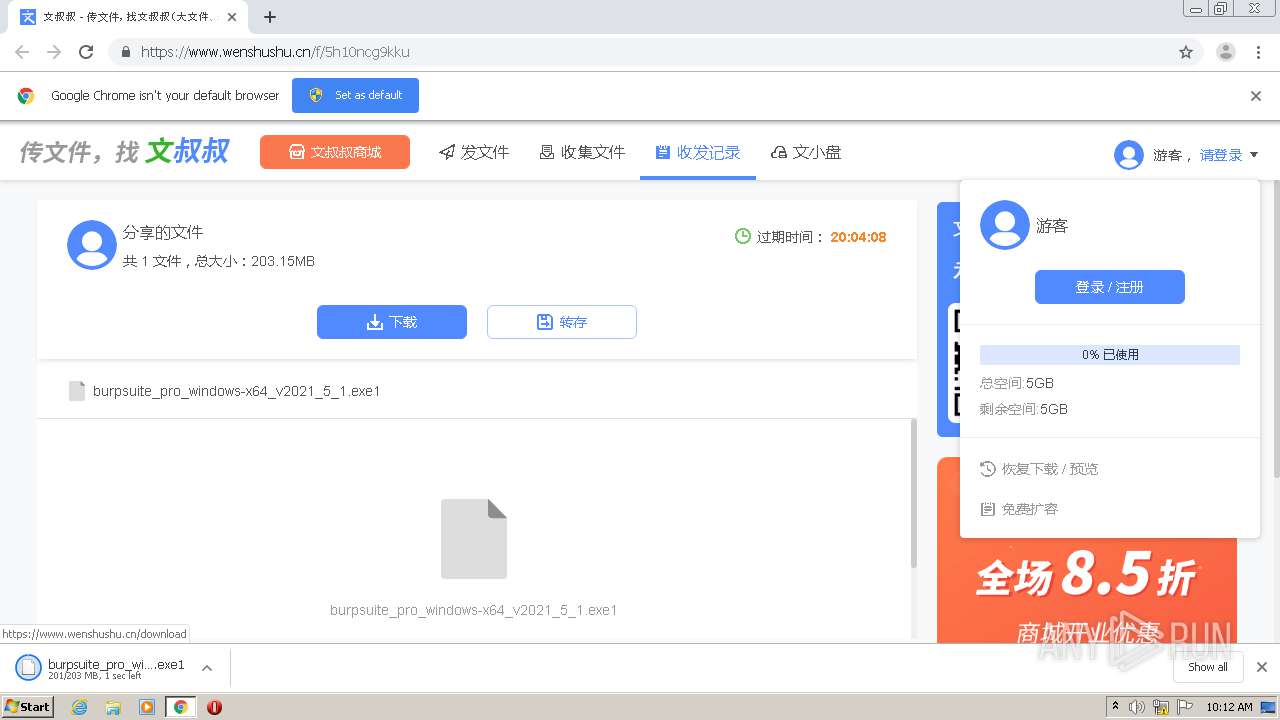This screenshot has width=1280, height=720.
Task: Click the sharer avatar icon
Action: pos(92,245)
